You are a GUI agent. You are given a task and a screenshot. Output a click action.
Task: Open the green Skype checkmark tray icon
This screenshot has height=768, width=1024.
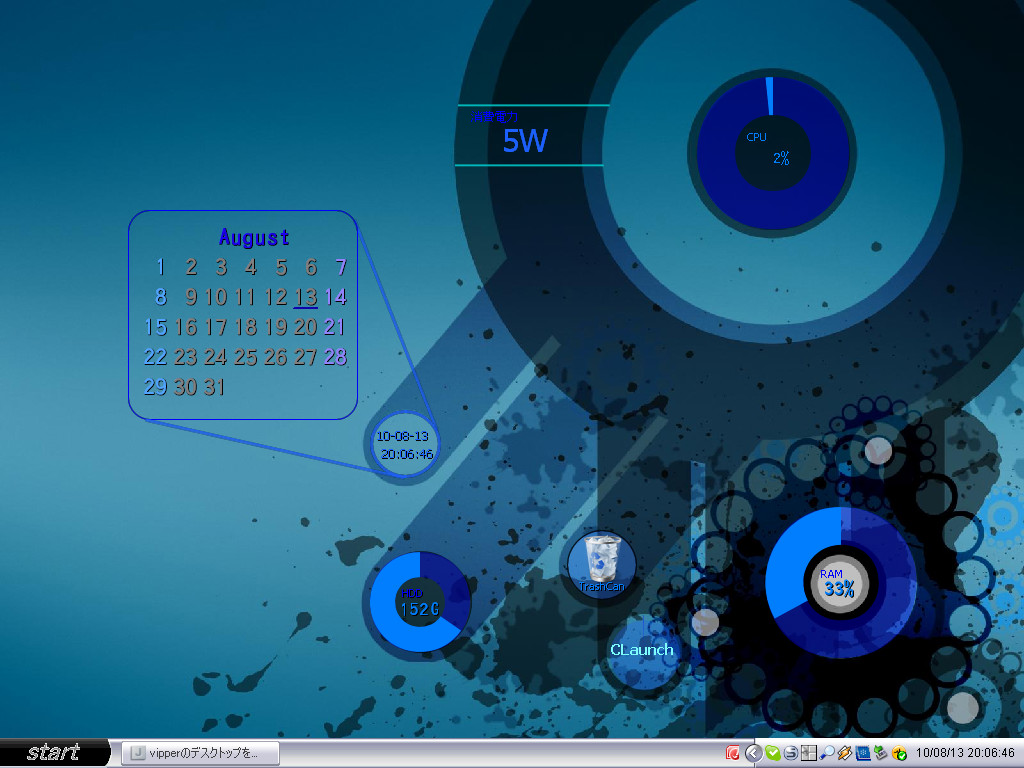(x=773, y=753)
